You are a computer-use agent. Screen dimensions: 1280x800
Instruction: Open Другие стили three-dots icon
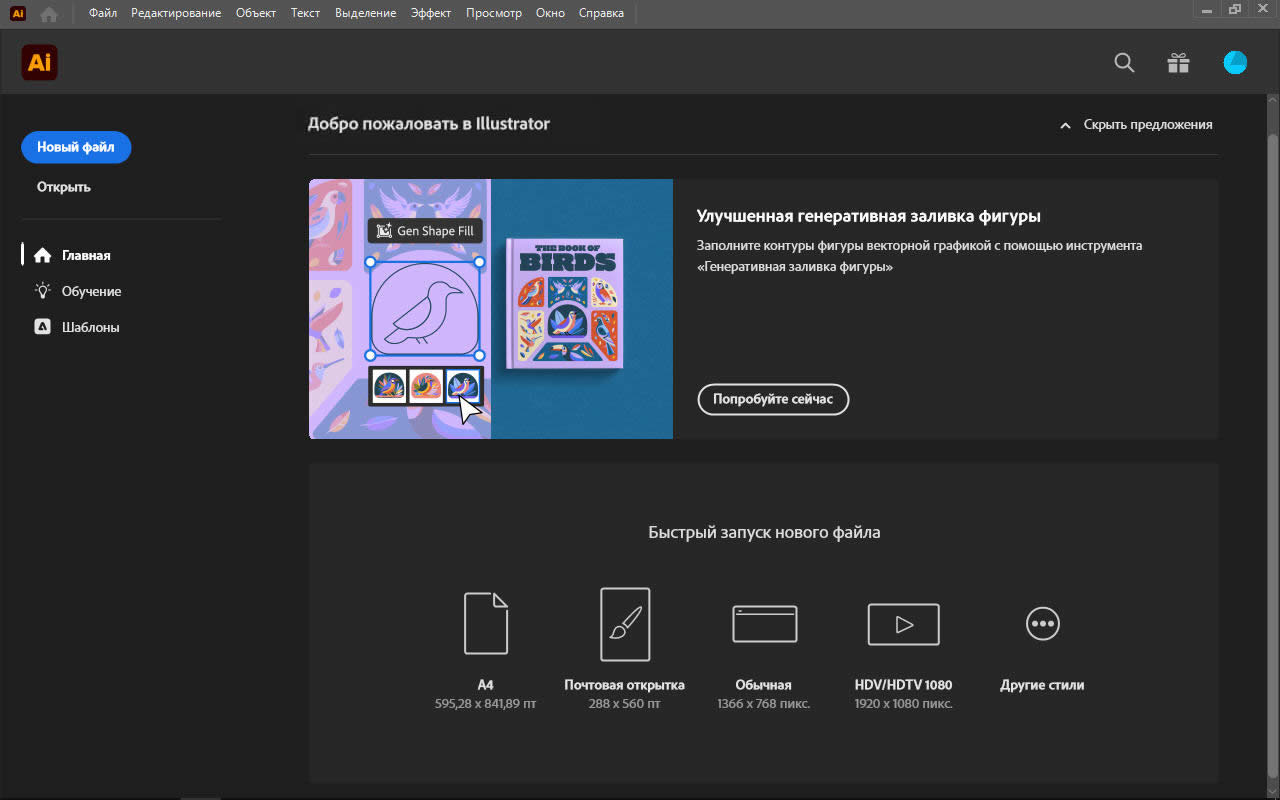click(1042, 624)
